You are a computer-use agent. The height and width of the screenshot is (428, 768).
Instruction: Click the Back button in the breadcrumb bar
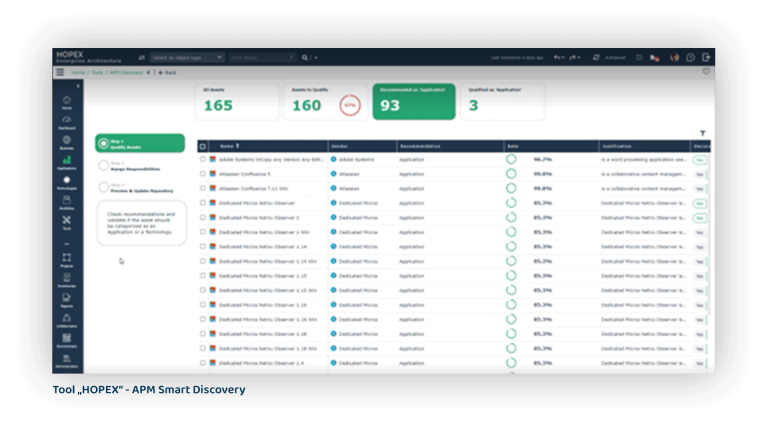point(167,72)
